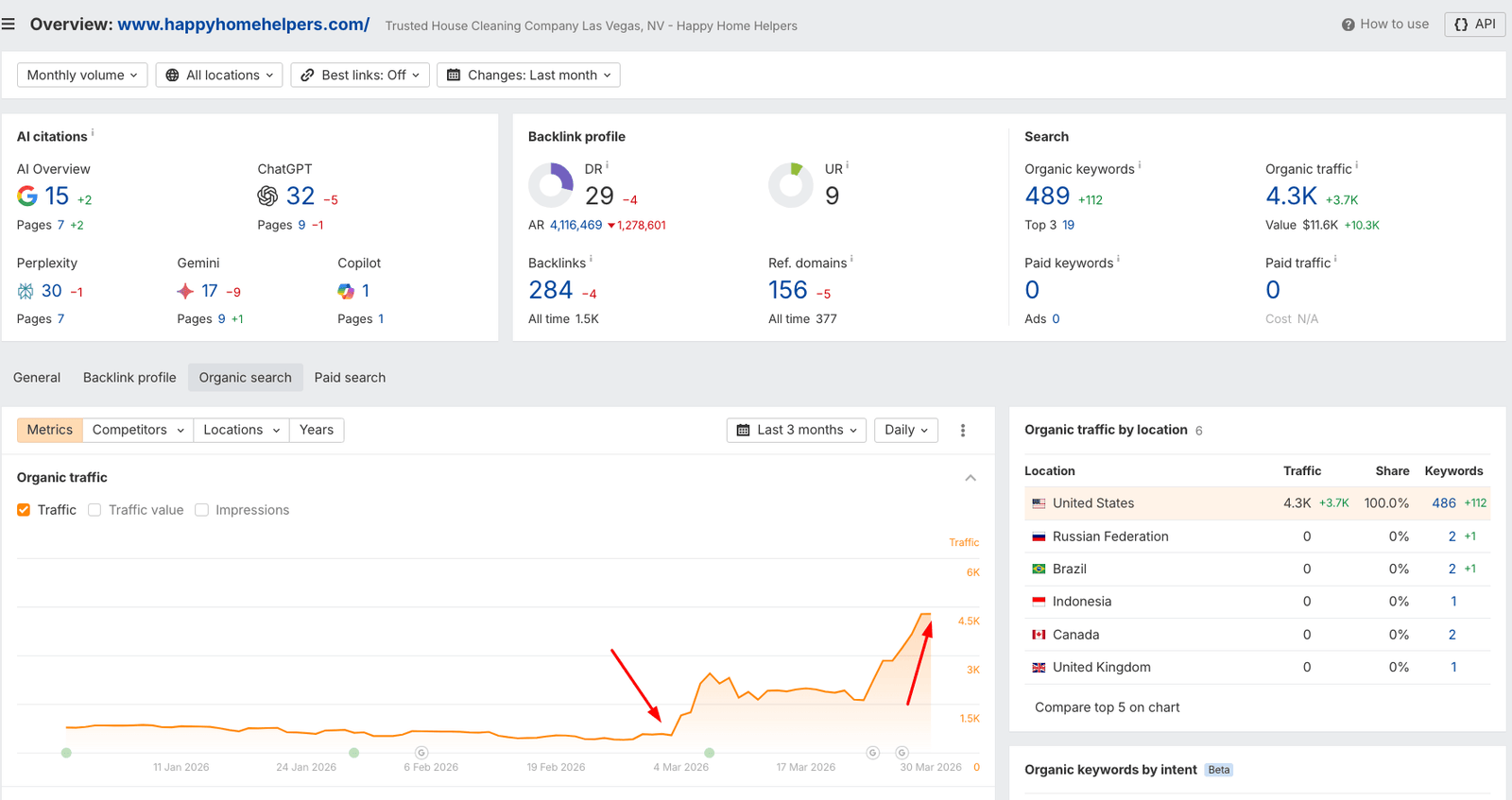
Task: Click the Google AI Overview icon
Action: click(27, 196)
